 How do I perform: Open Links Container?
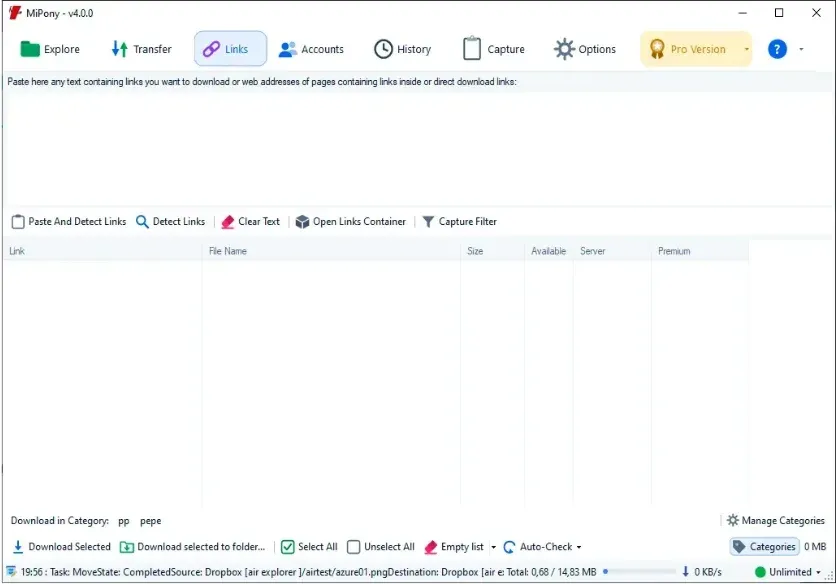(x=350, y=221)
